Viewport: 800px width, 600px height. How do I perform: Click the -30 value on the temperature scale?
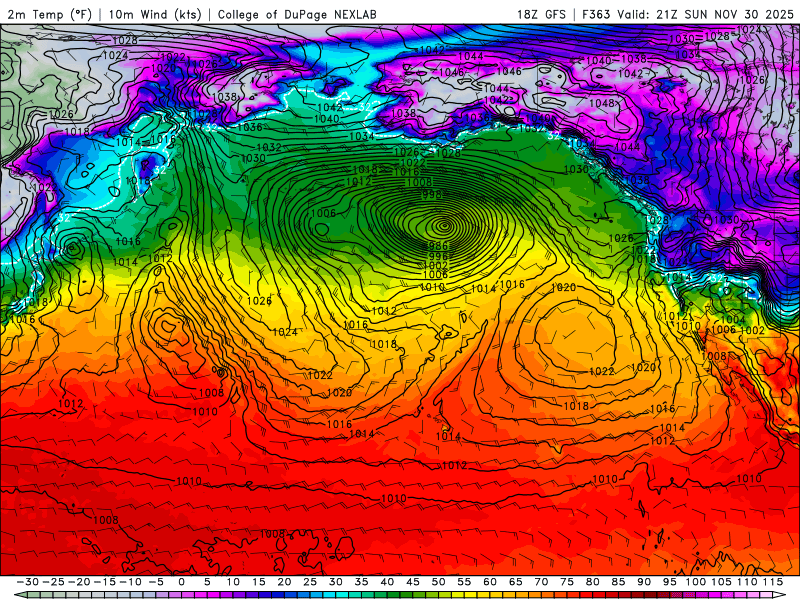pos(28,582)
